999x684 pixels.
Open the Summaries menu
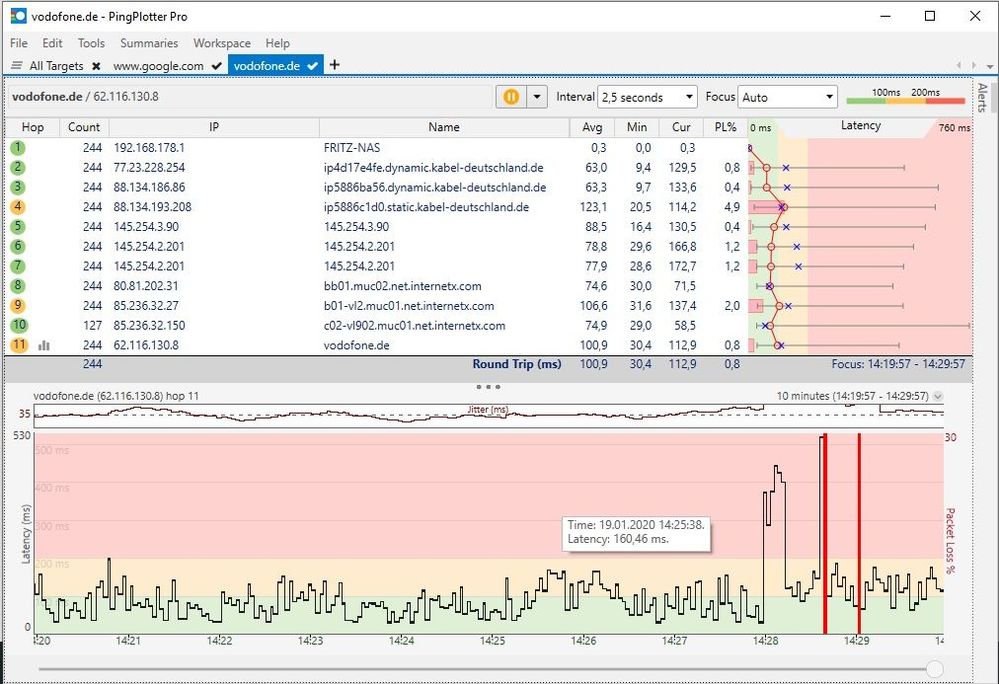coord(149,43)
